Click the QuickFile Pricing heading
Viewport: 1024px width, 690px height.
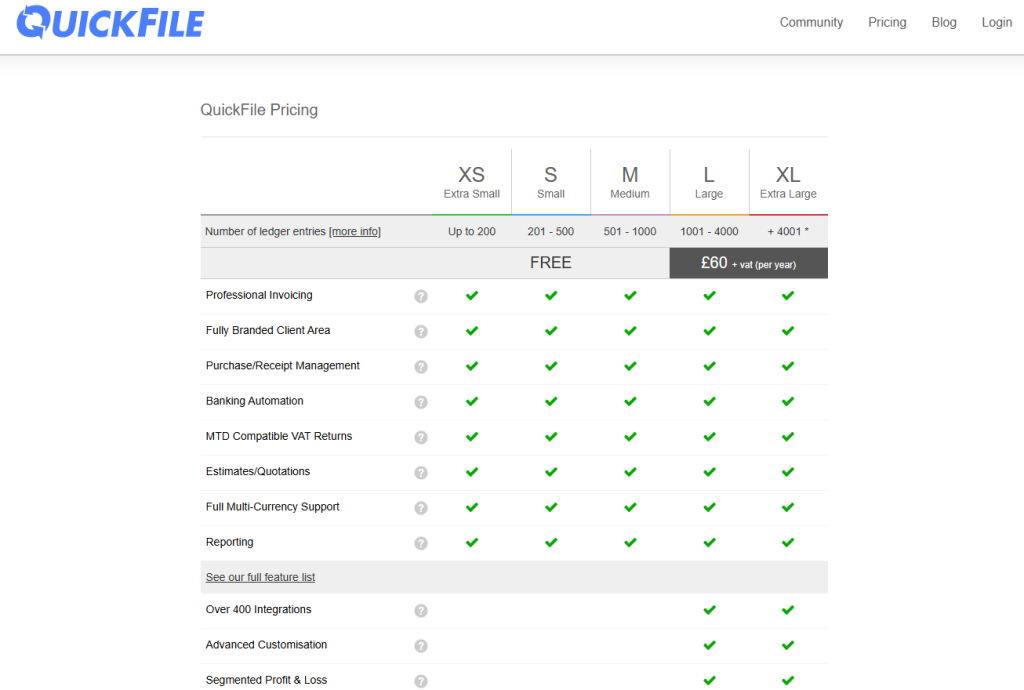[259, 110]
